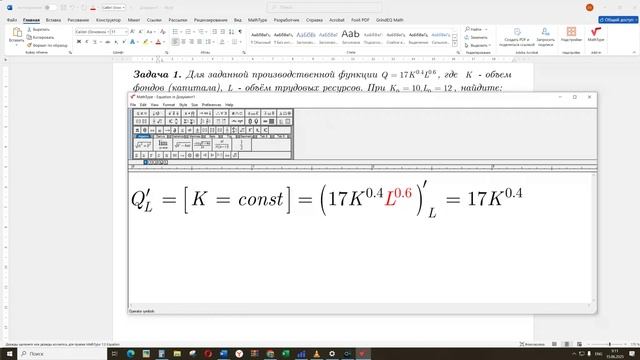Viewport: 640px width, 360px height.
Task: Open MathType Preferences menu
Action: tap(211, 105)
